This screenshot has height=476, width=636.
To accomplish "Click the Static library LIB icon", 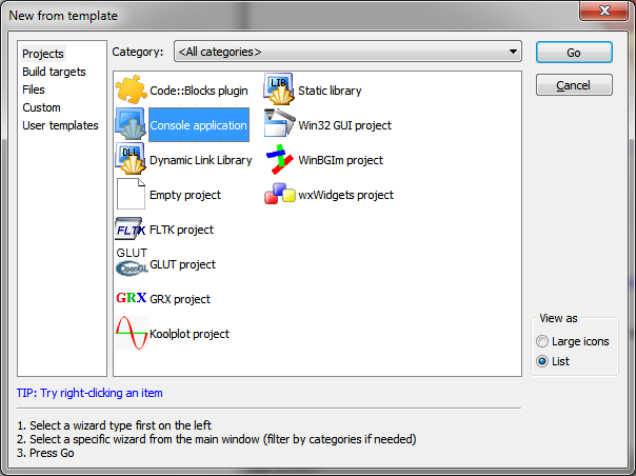I will (279, 90).
